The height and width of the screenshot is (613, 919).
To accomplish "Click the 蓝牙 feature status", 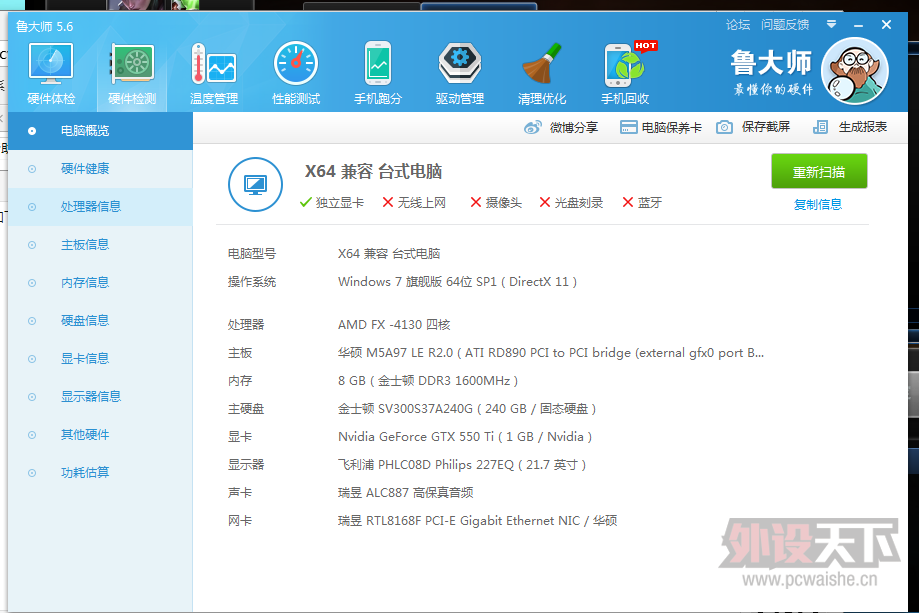I will pyautogui.click(x=642, y=203).
